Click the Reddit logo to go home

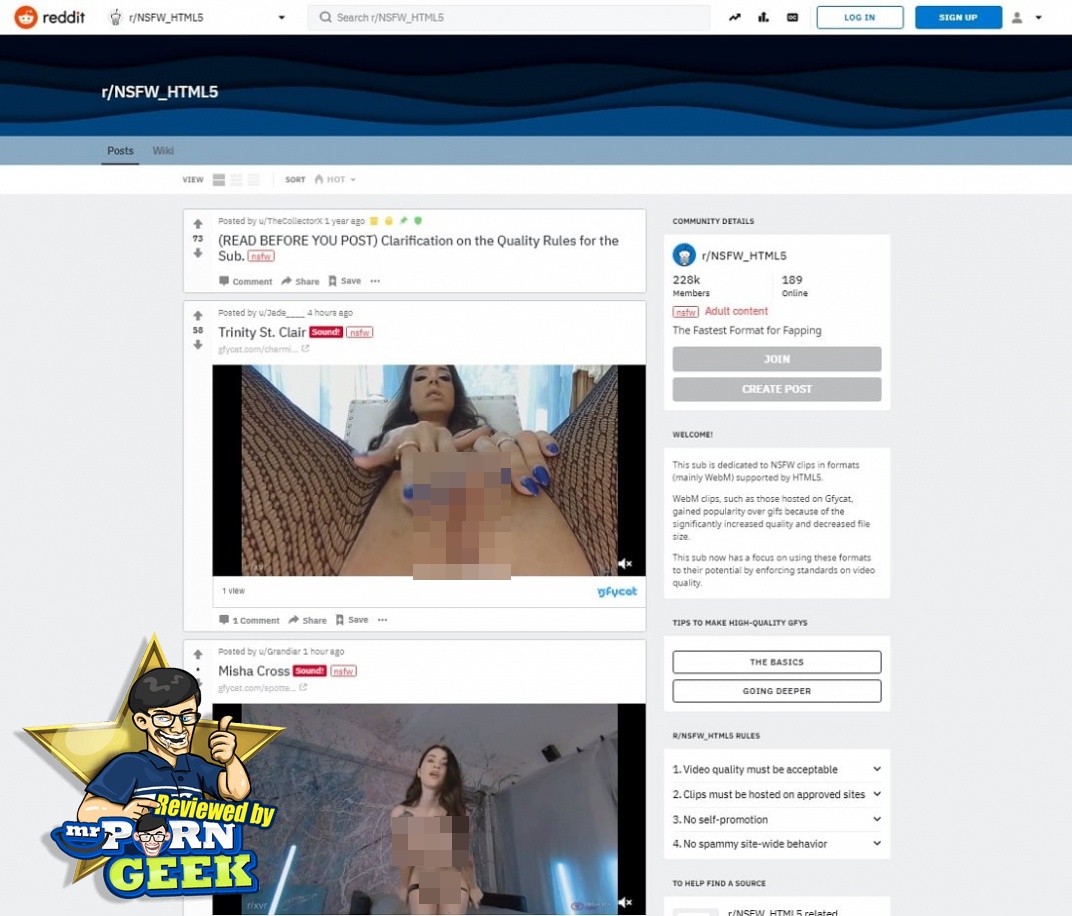click(52, 17)
